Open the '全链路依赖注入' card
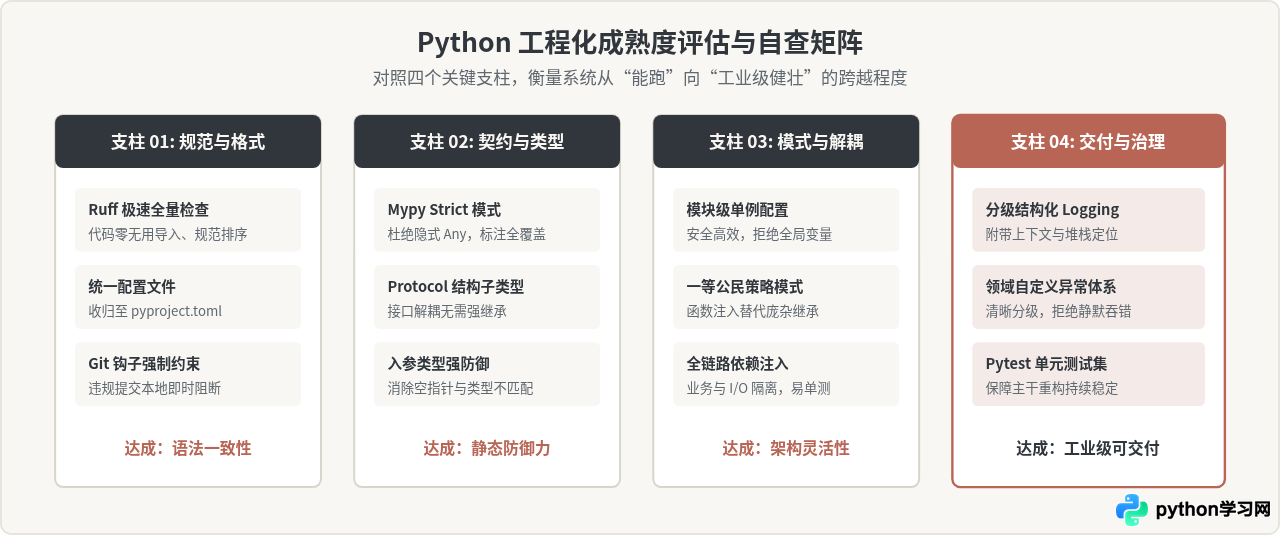This screenshot has width=1280, height=536. 786,374
